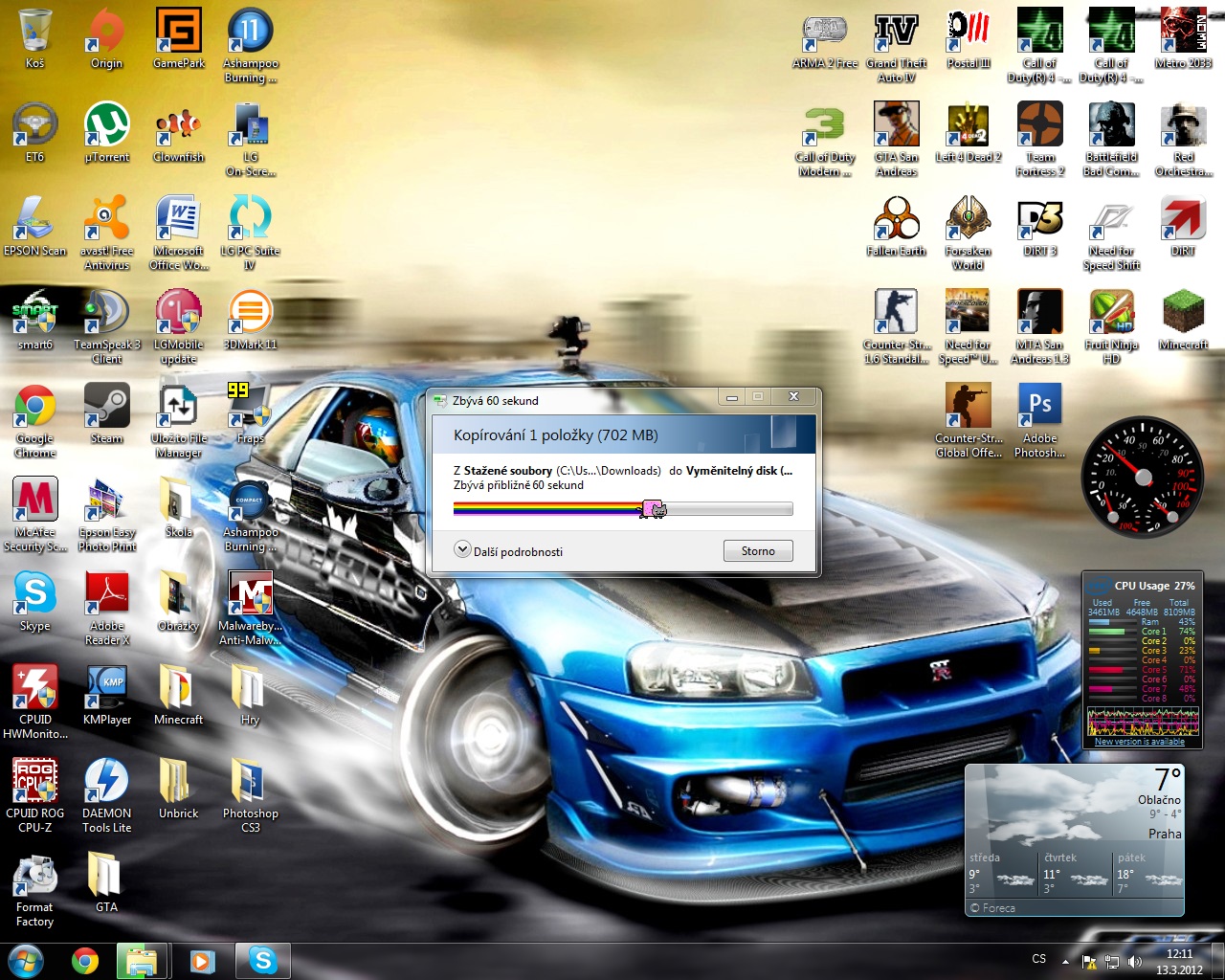Image resolution: width=1225 pixels, height=980 pixels.
Task: Open the GTA folder on desktop
Action: pyautogui.click(x=107, y=882)
